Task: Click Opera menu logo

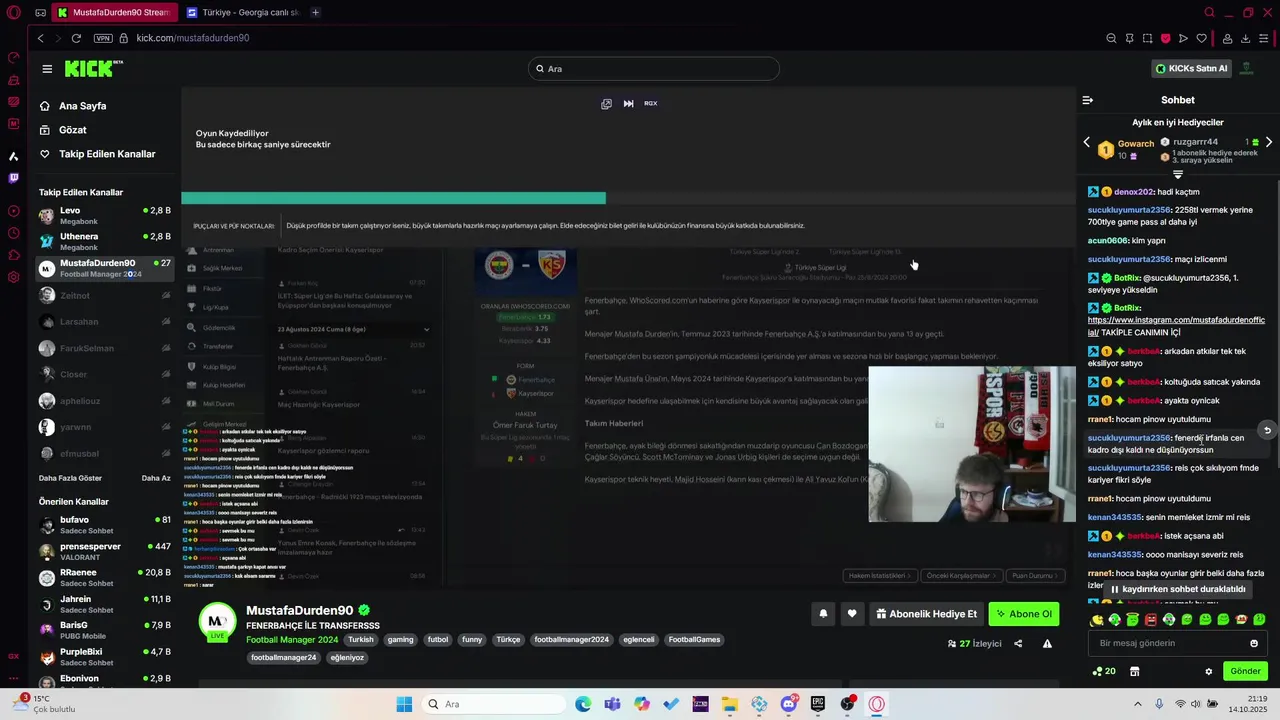Action: (x=13, y=13)
